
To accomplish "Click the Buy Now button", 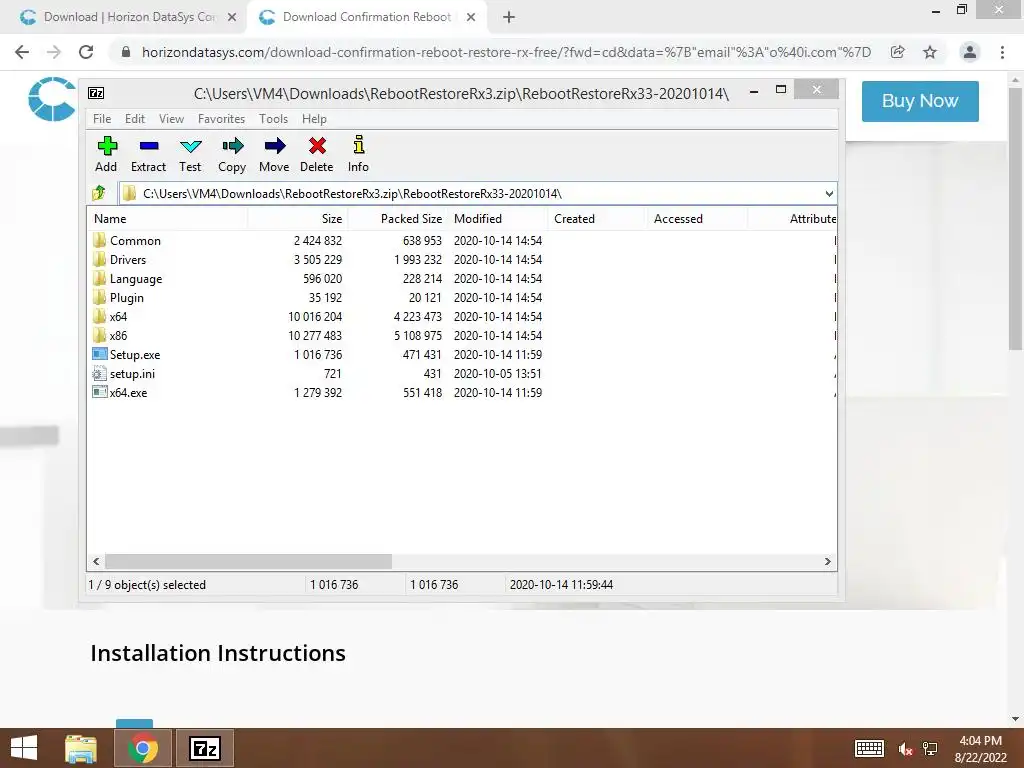I will (x=920, y=101).
